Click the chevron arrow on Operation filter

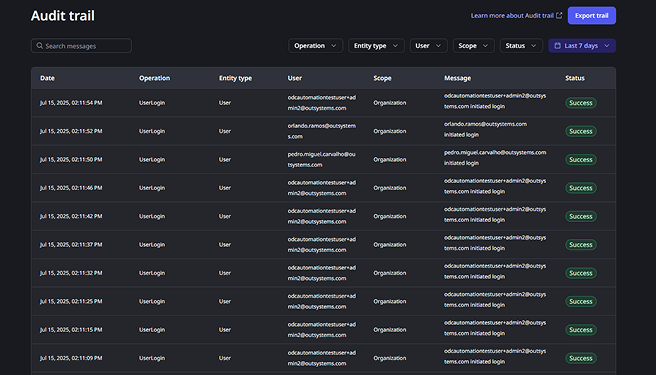click(x=333, y=46)
